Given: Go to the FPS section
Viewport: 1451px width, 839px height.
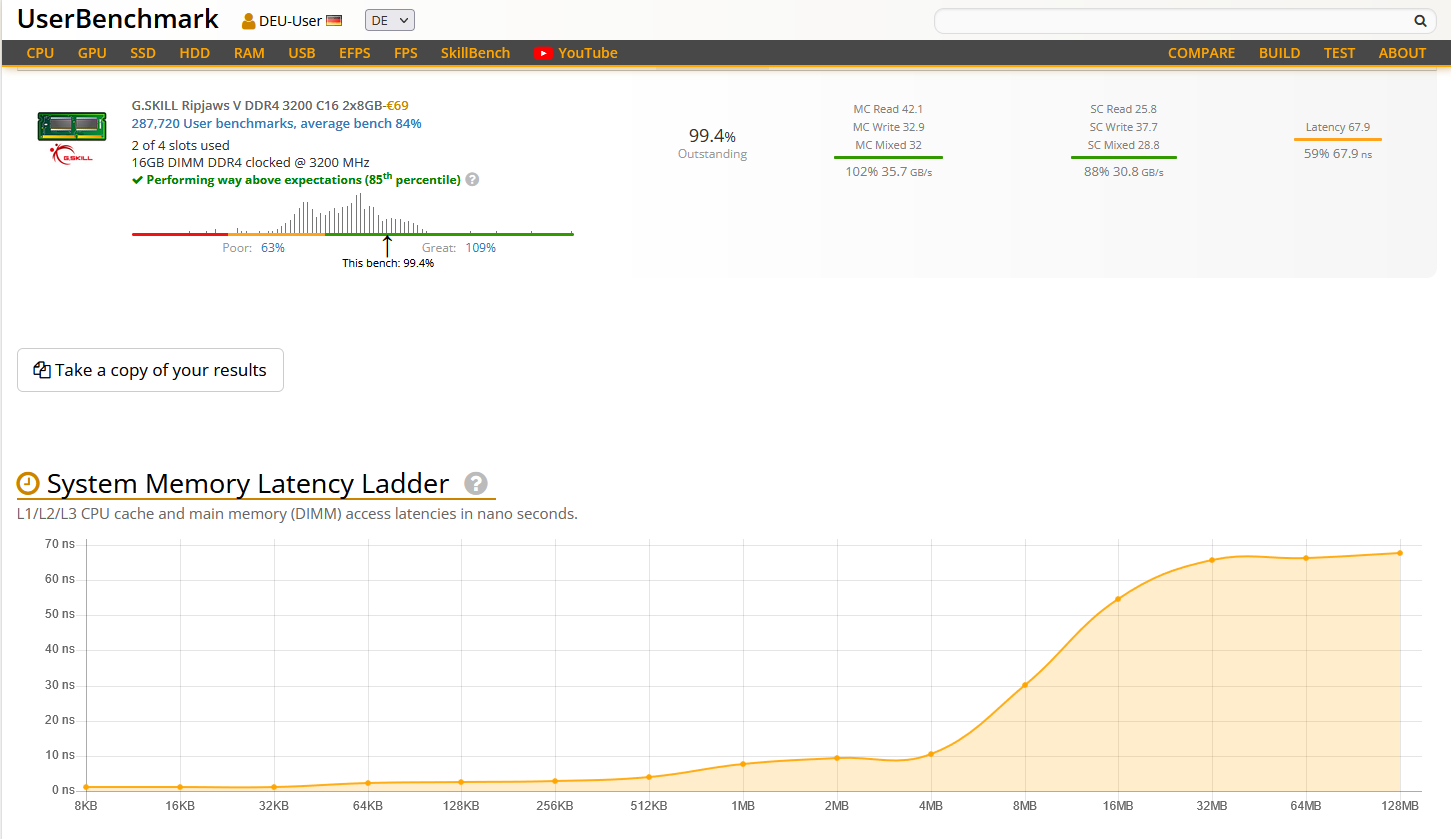Looking at the screenshot, I should (406, 53).
